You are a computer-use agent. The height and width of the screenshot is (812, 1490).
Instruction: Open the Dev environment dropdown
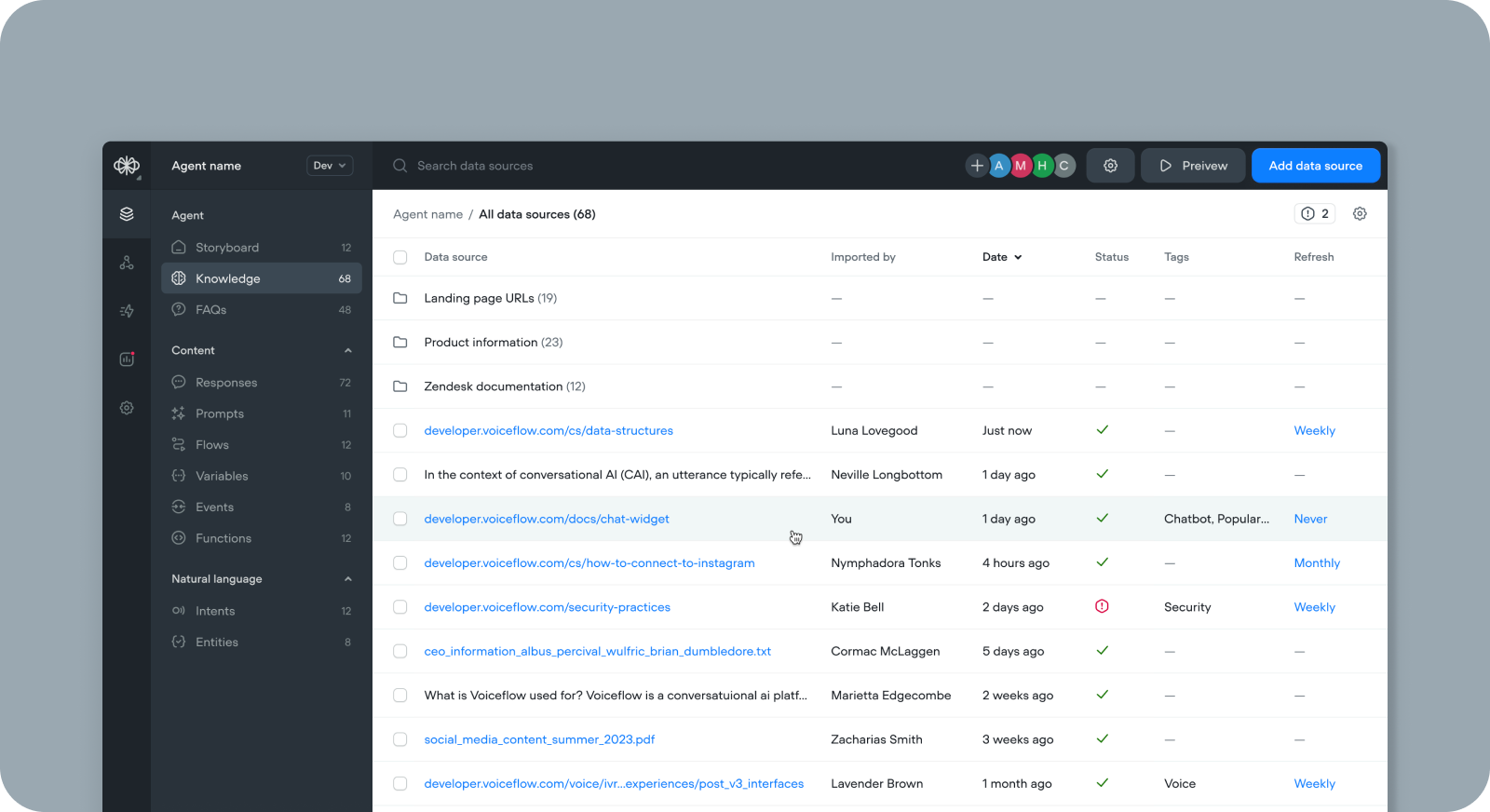pyautogui.click(x=330, y=166)
